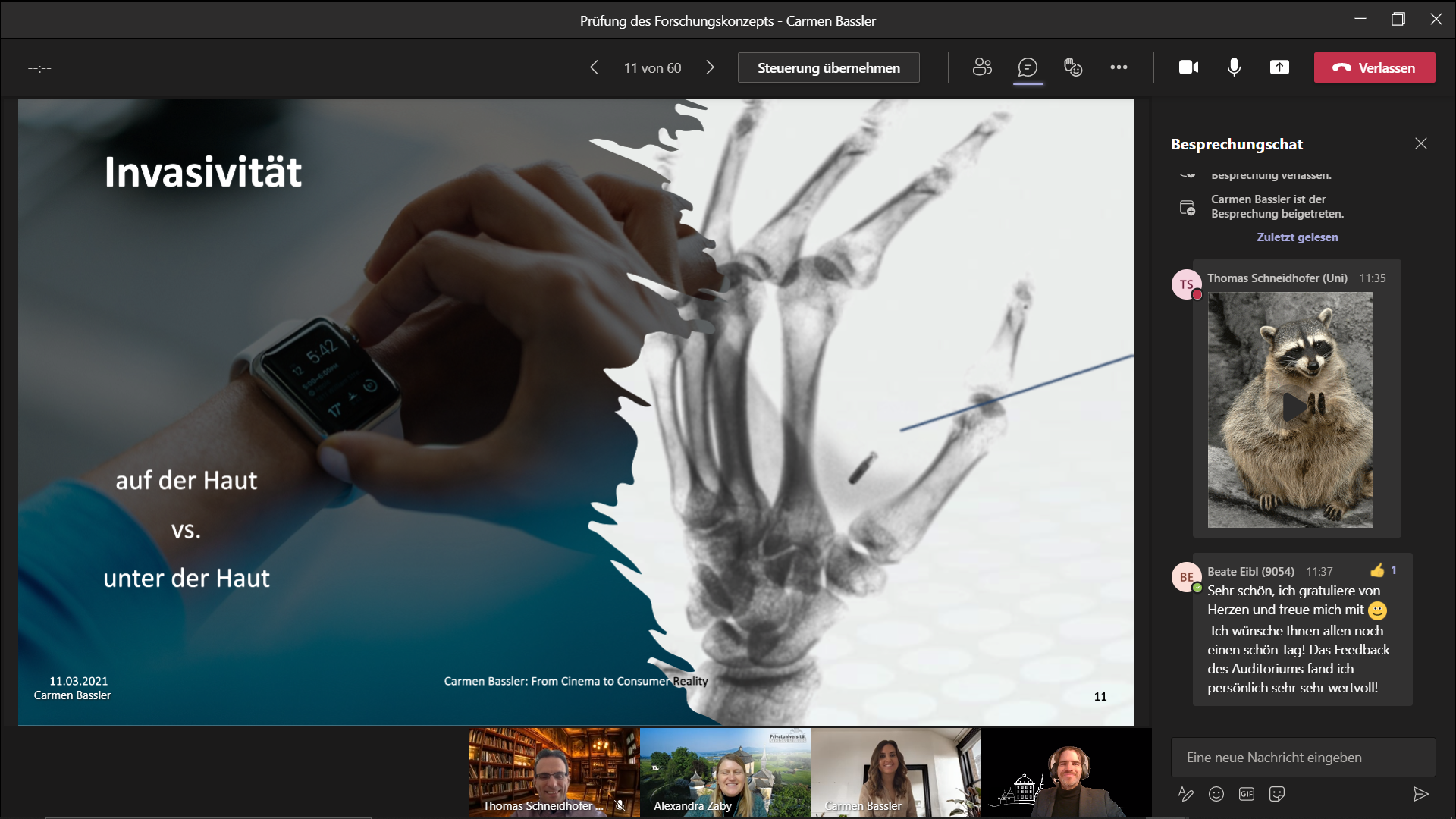The height and width of the screenshot is (819, 1456).
Task: Open the share content tray icon
Action: click(1279, 67)
